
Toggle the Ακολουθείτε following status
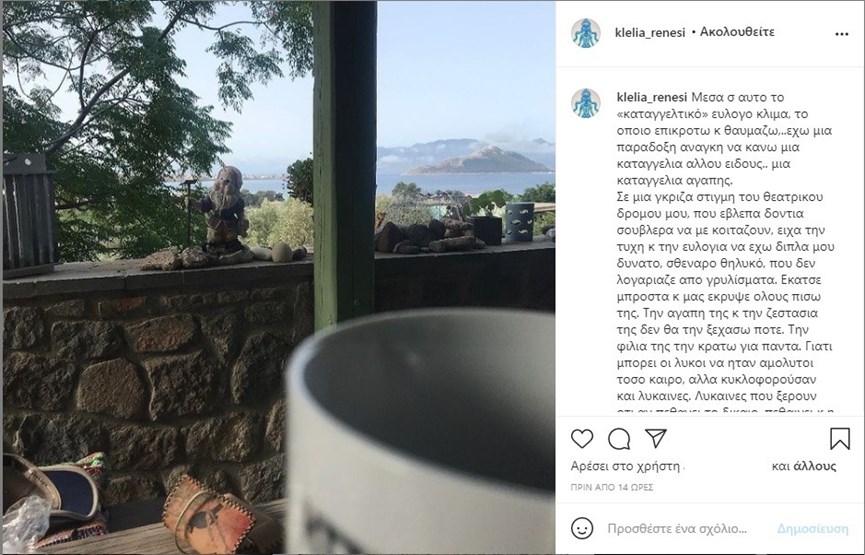tap(737, 32)
